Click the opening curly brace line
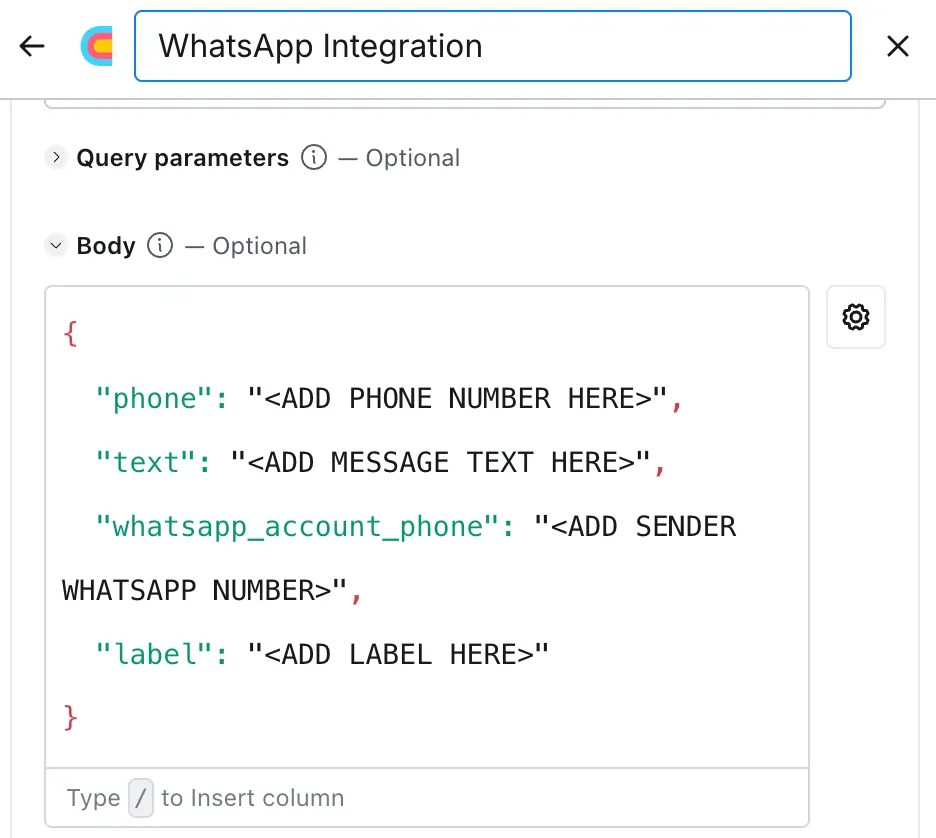 [x=70, y=333]
